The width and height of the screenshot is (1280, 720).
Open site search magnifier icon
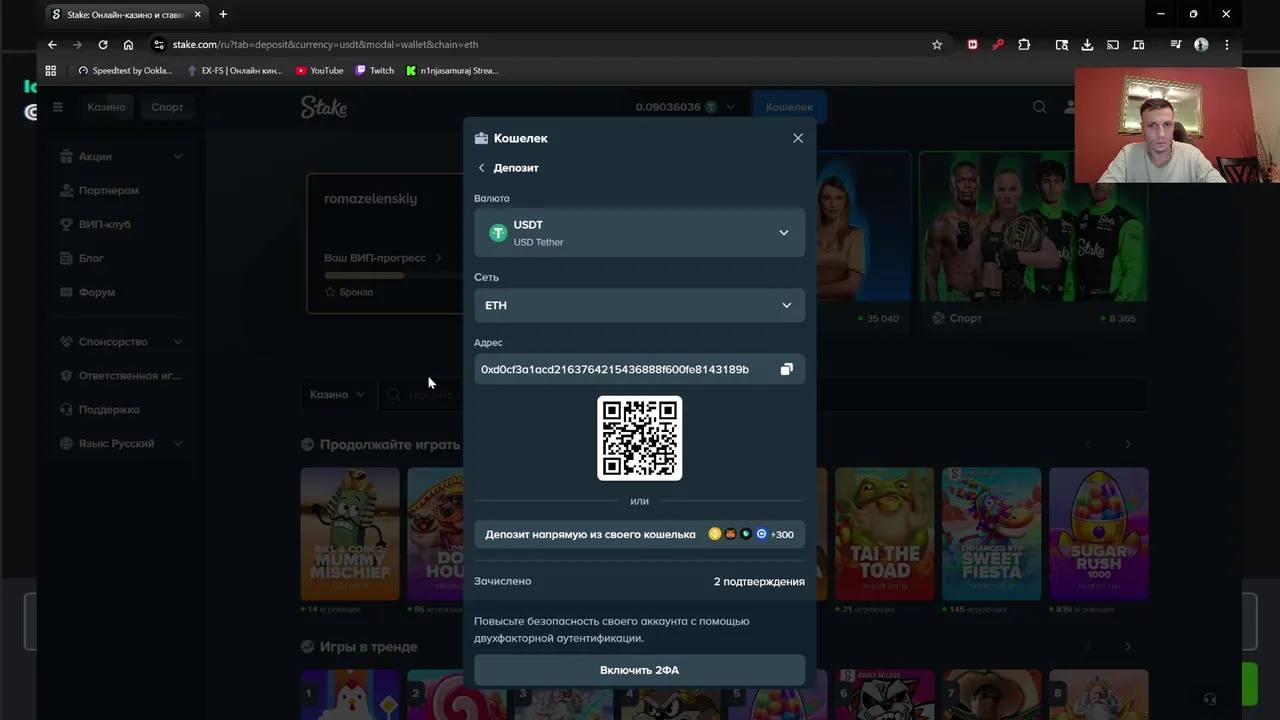(1040, 107)
